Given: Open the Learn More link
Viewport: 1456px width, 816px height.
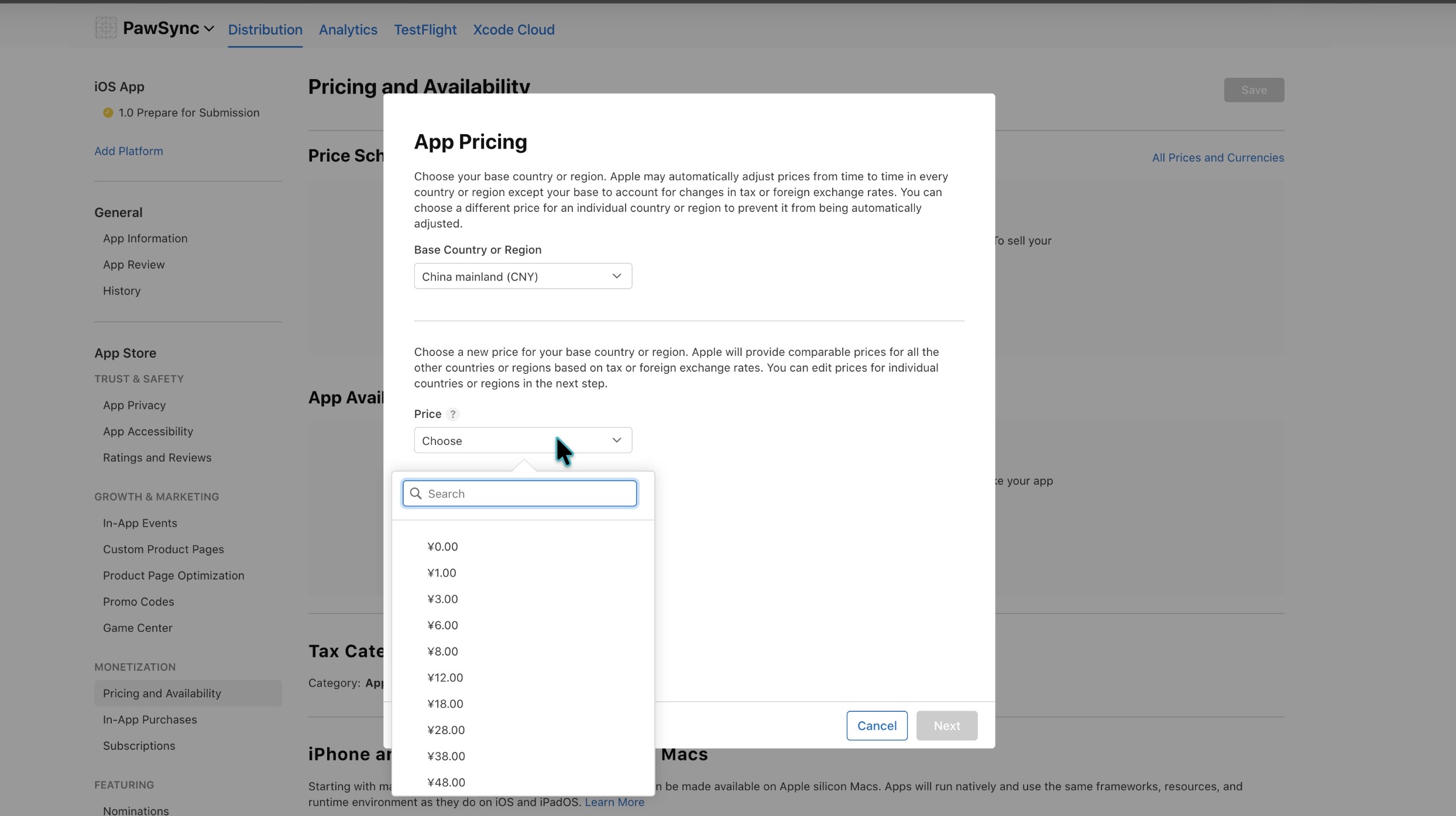Looking at the screenshot, I should (x=614, y=802).
